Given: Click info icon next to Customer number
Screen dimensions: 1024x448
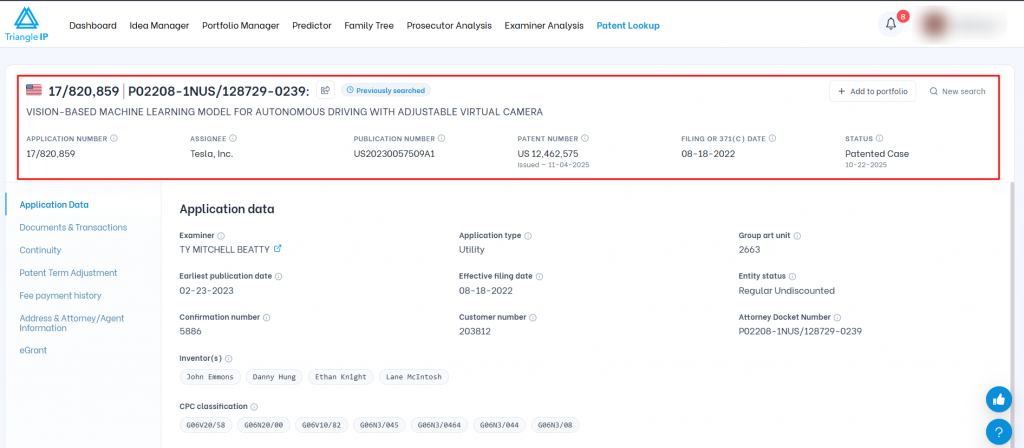Looking at the screenshot, I should coord(534,317).
